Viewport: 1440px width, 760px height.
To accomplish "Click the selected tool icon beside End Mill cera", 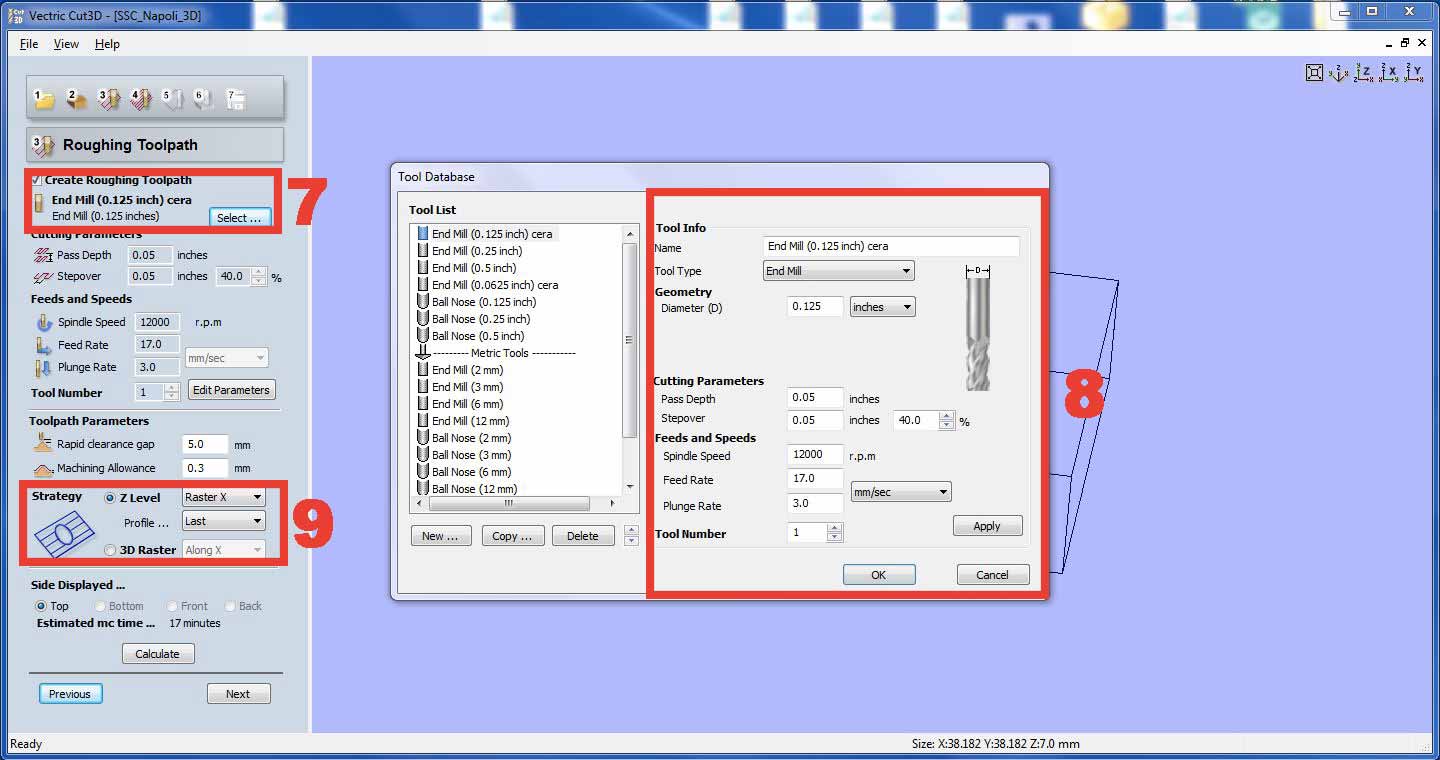I will pos(39,203).
